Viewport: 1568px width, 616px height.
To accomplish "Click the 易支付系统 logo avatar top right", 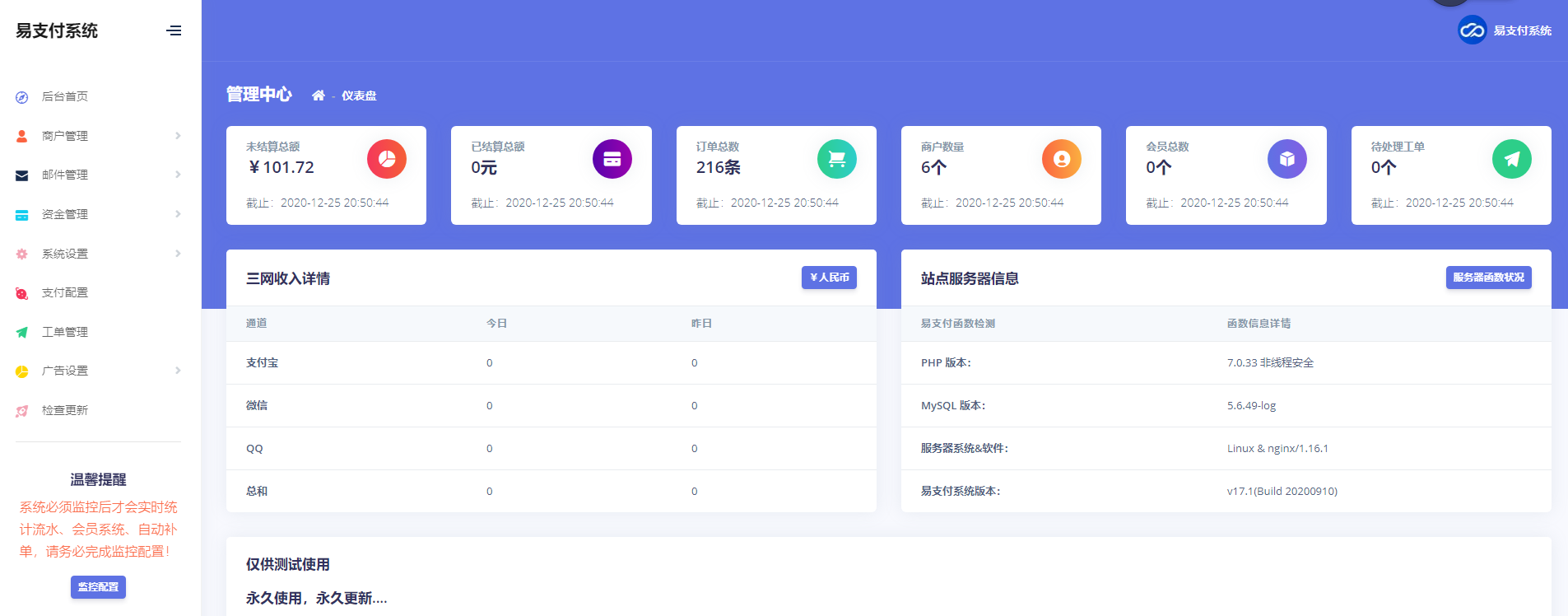I will point(1472,30).
